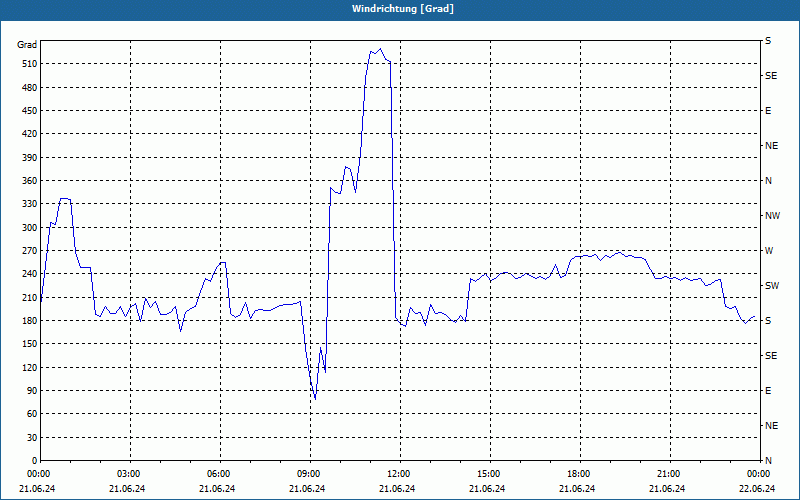Select the 120 y-axis value

(29, 367)
